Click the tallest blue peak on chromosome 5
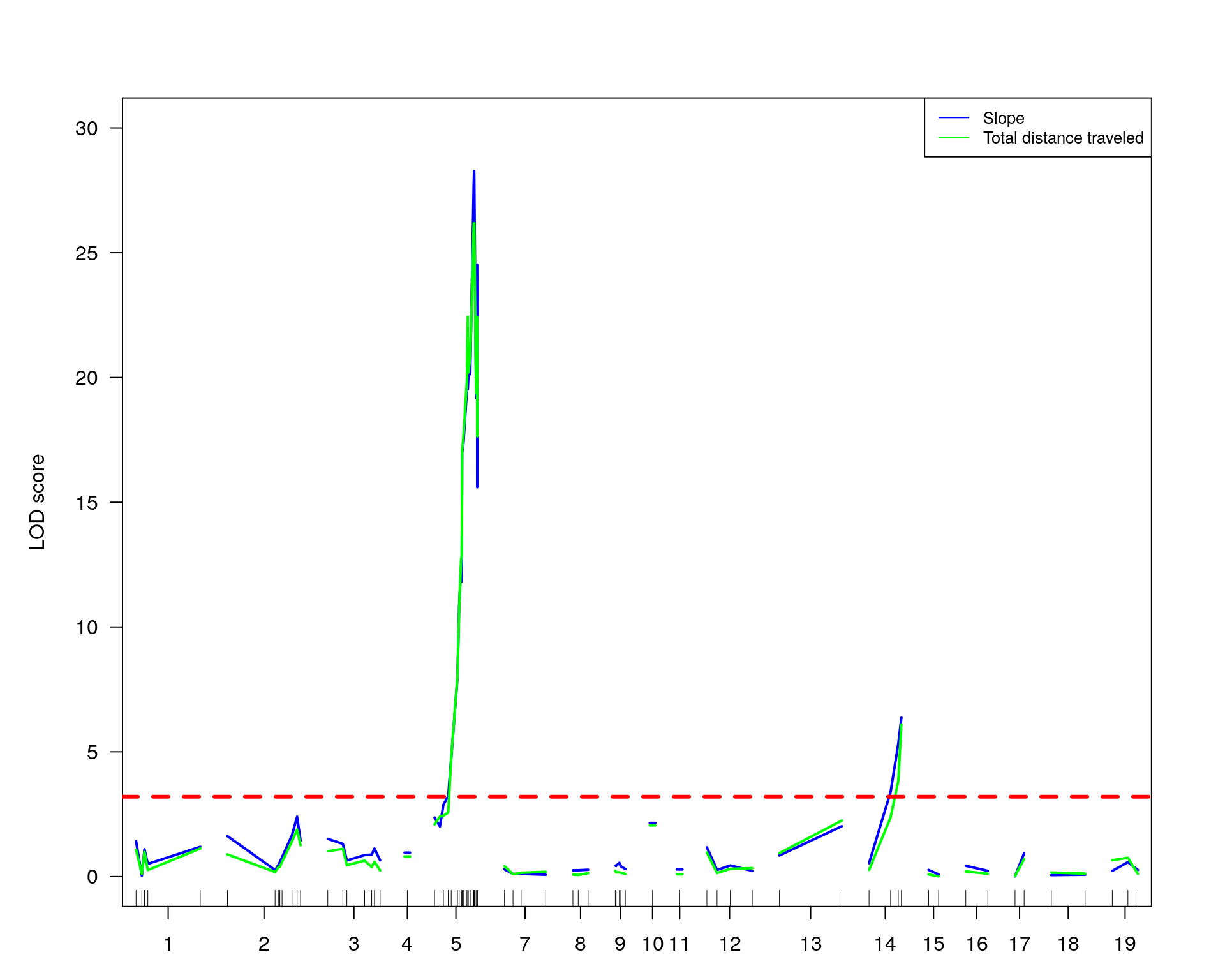Viewport: 1225px width, 980px height. click(473, 172)
